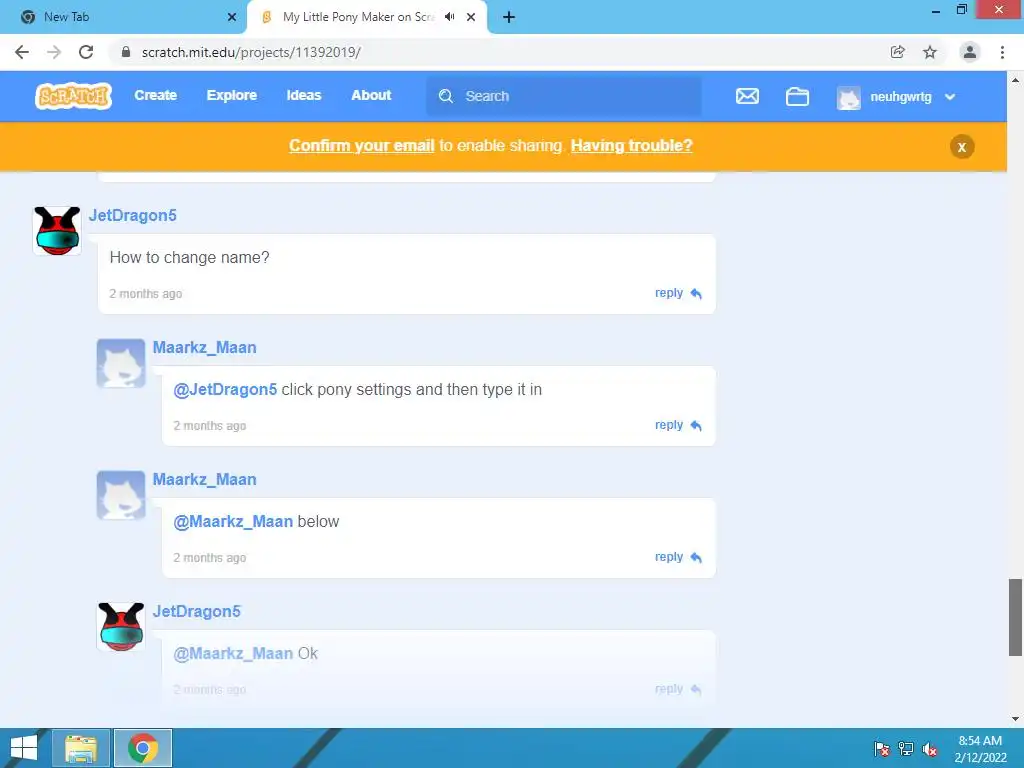The image size is (1024, 768).
Task: Close the New Tab tab
Action: tap(232, 17)
